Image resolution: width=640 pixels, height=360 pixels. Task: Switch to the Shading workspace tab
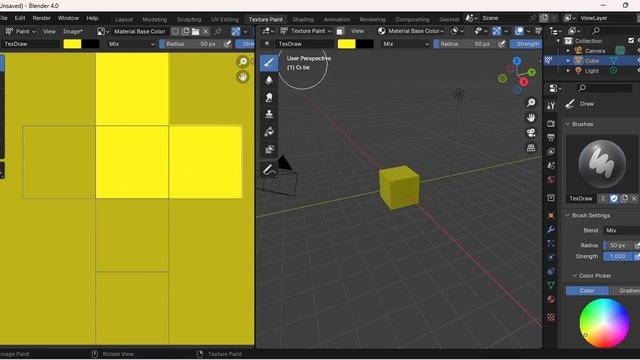tap(303, 19)
